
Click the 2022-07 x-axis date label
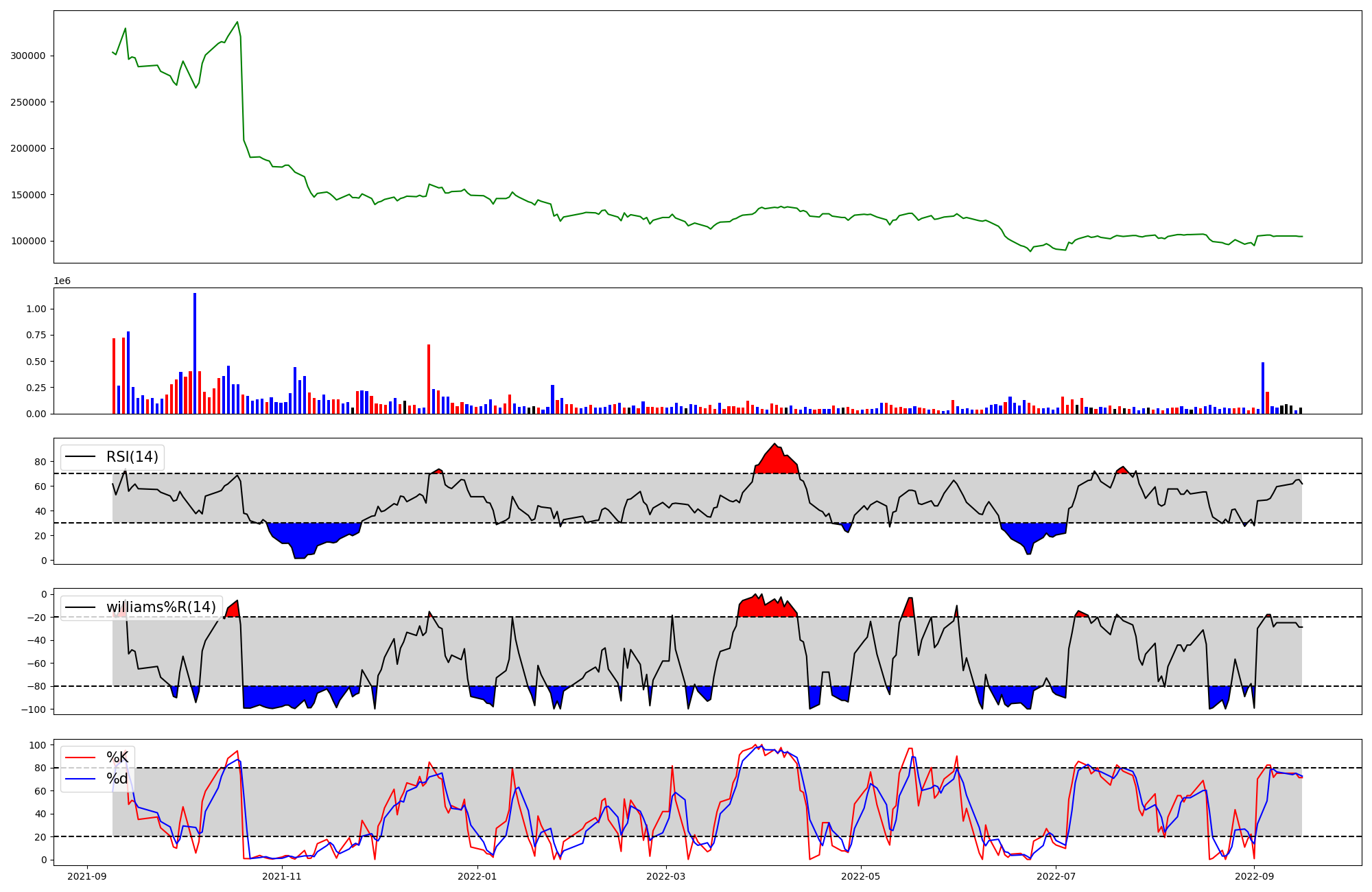pyautogui.click(x=1056, y=876)
